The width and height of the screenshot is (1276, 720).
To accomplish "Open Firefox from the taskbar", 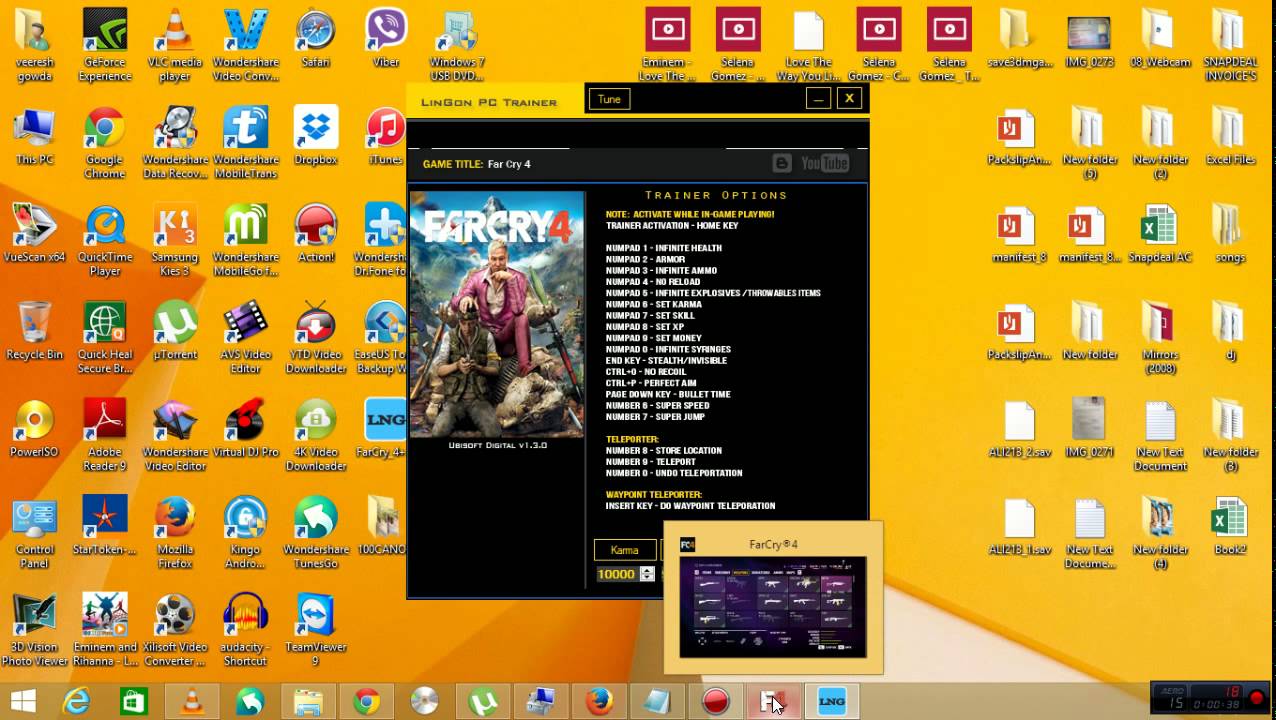I will [599, 701].
